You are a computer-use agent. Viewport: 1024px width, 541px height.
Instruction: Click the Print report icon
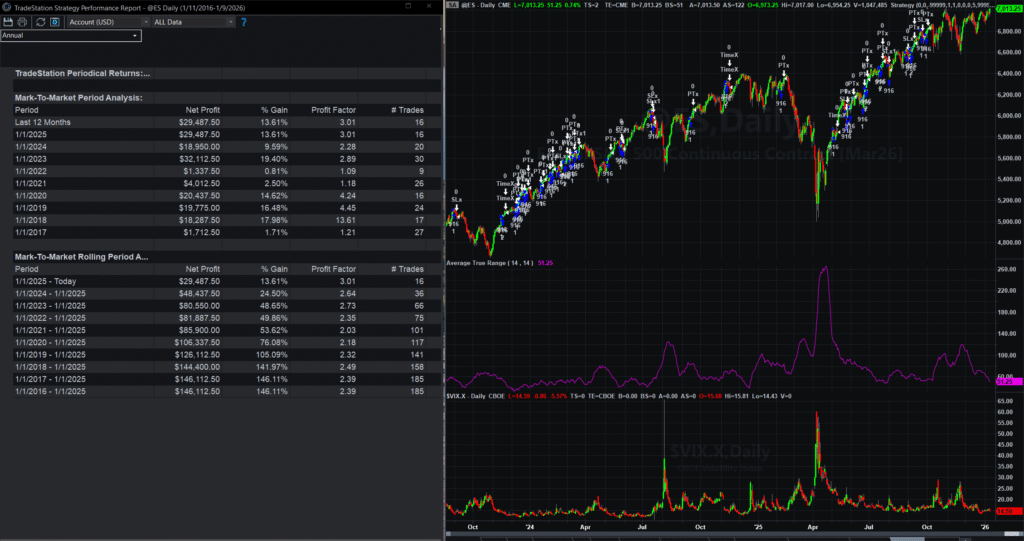[21, 21]
